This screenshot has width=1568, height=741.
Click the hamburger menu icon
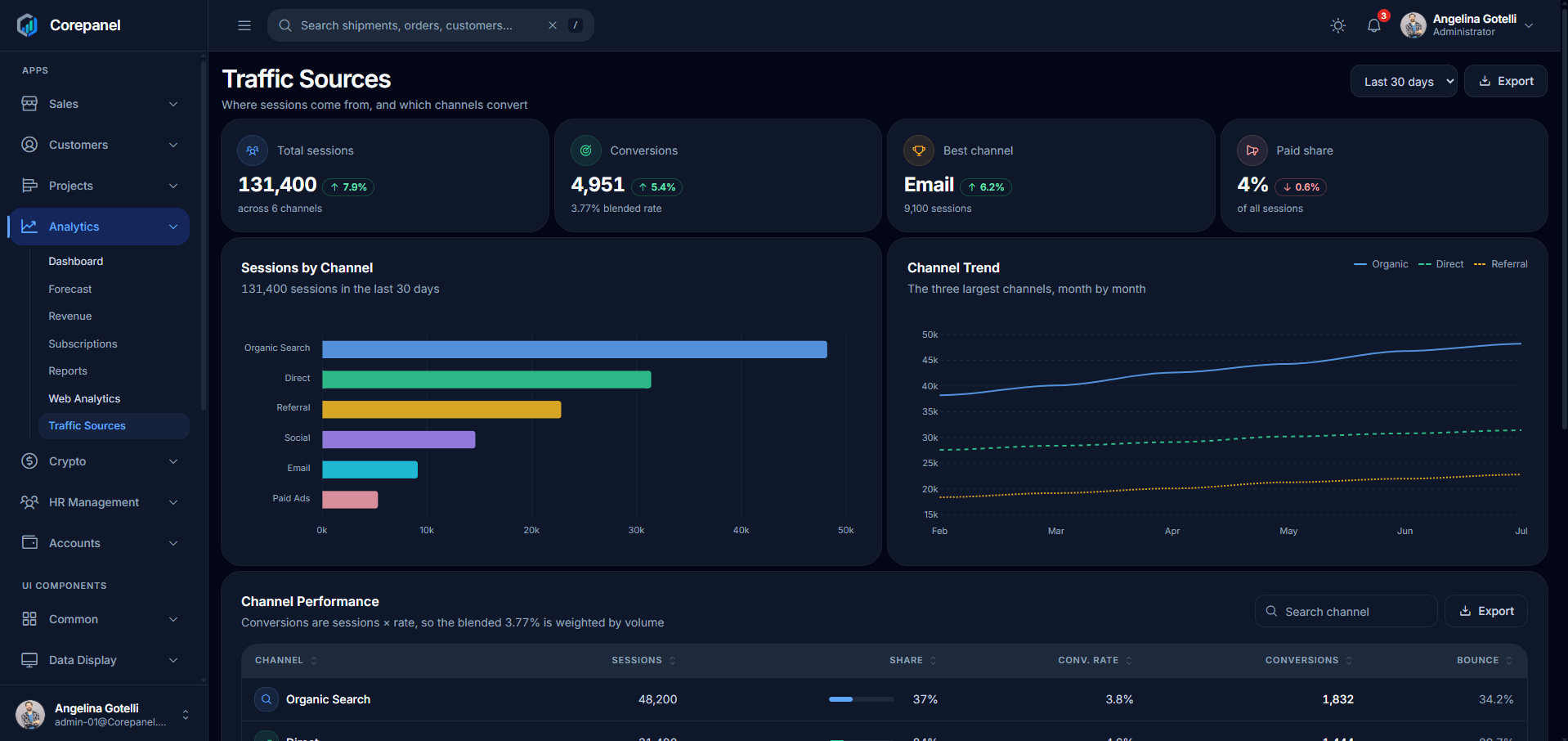[x=244, y=25]
